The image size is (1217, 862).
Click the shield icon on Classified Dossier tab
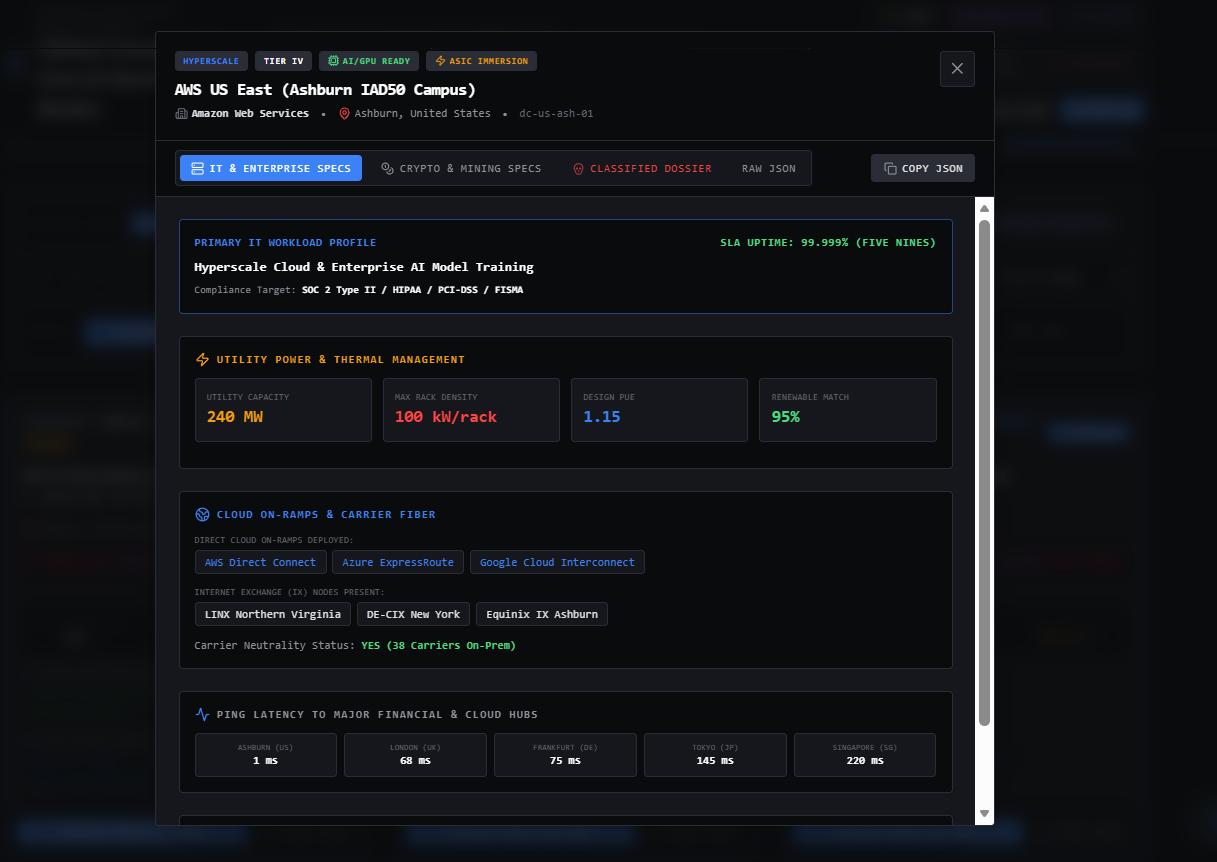[578, 169]
